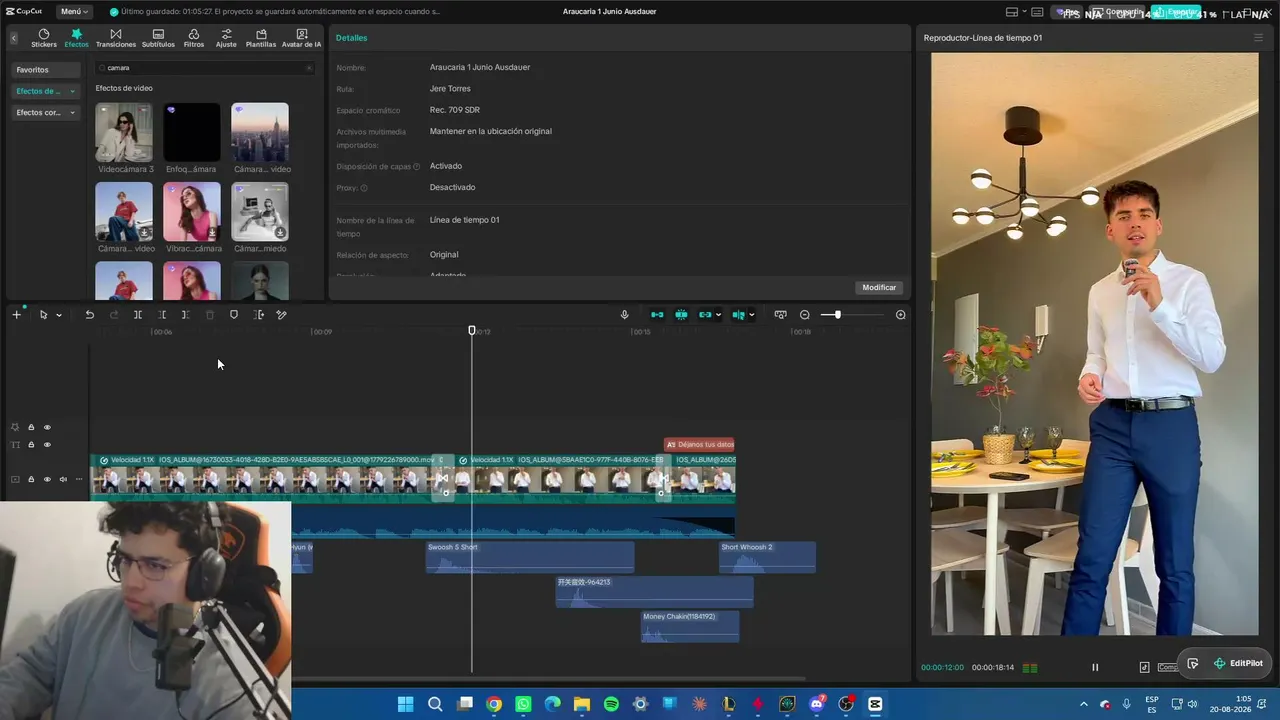Click the effects search field

pyautogui.click(x=205, y=68)
